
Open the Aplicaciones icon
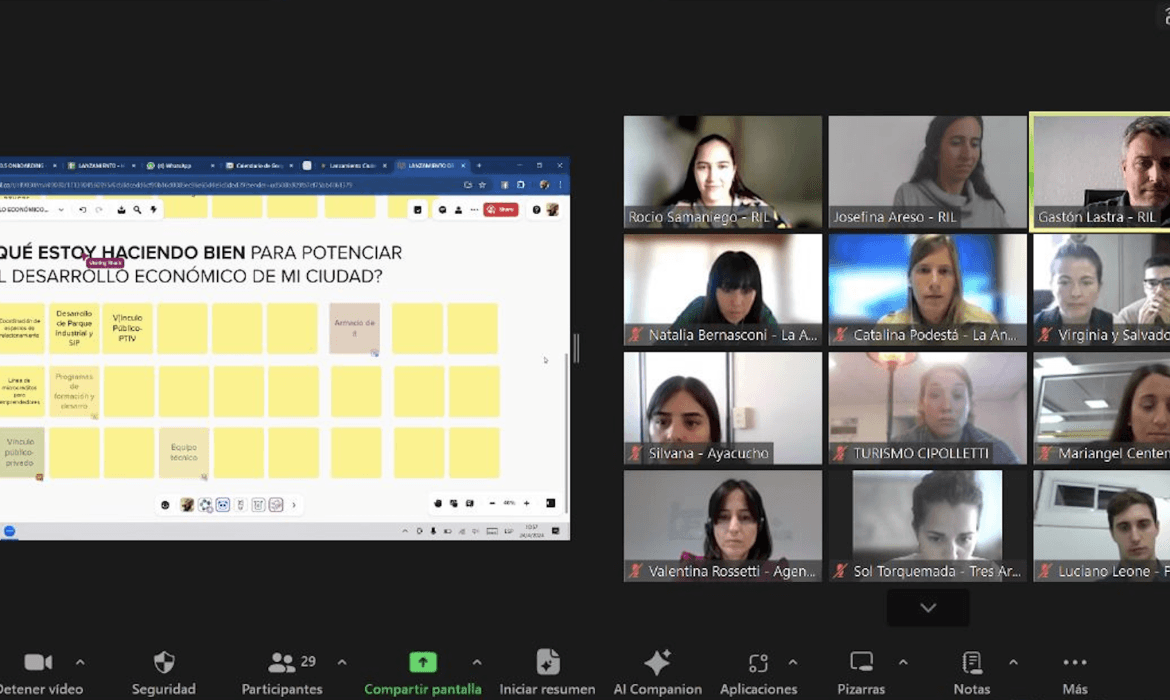point(758,663)
